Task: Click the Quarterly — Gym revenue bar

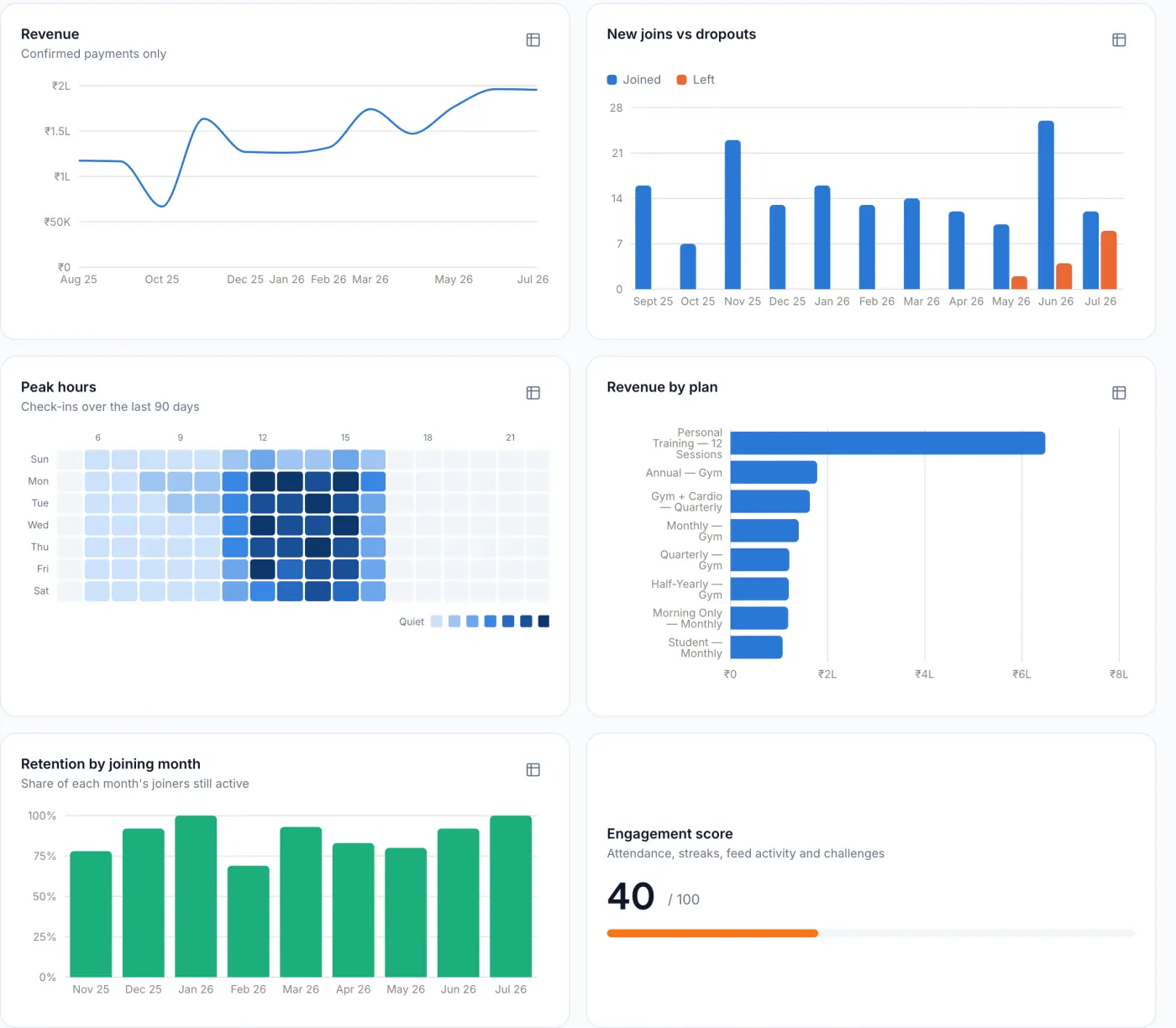Action: click(x=760, y=559)
